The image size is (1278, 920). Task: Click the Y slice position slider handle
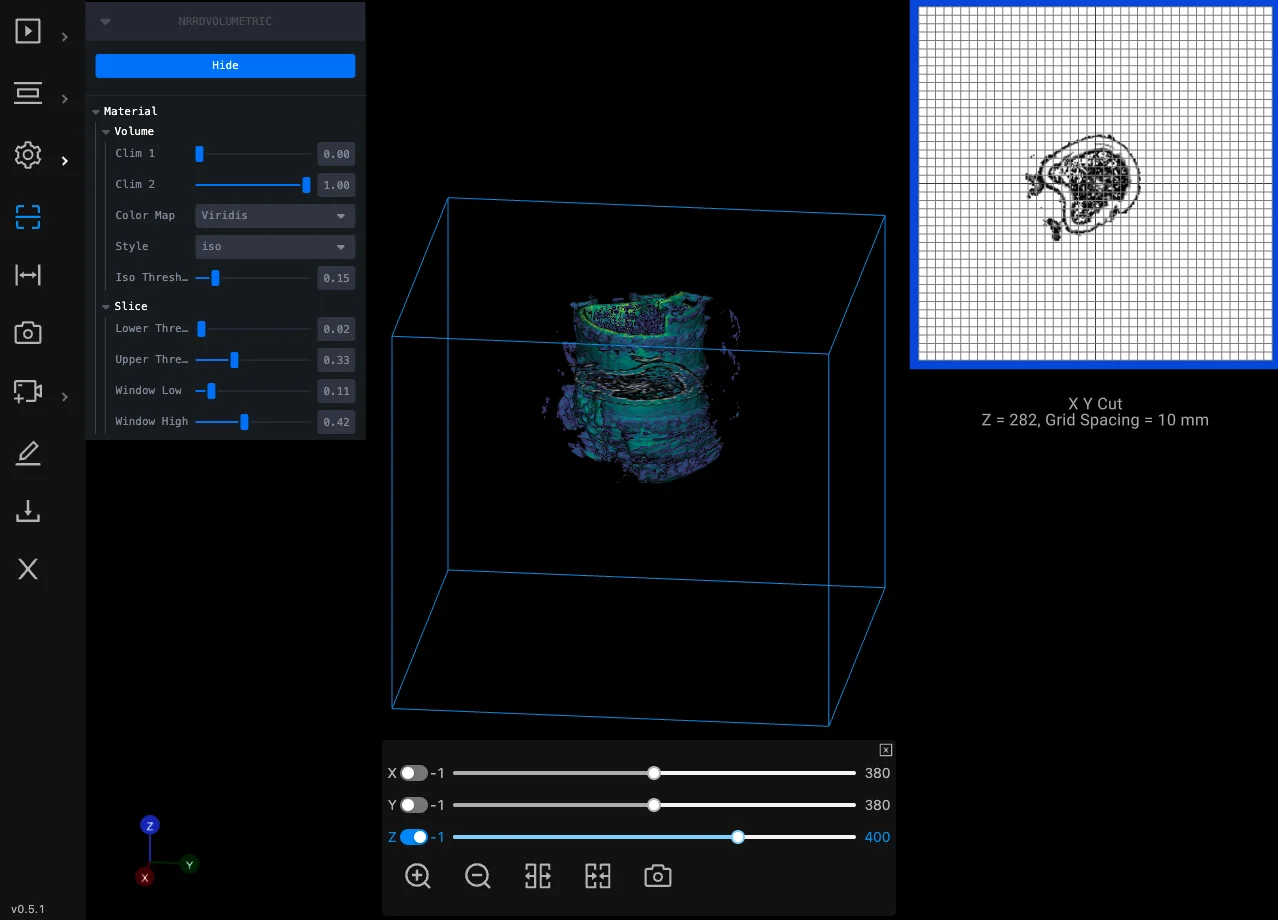coord(654,805)
